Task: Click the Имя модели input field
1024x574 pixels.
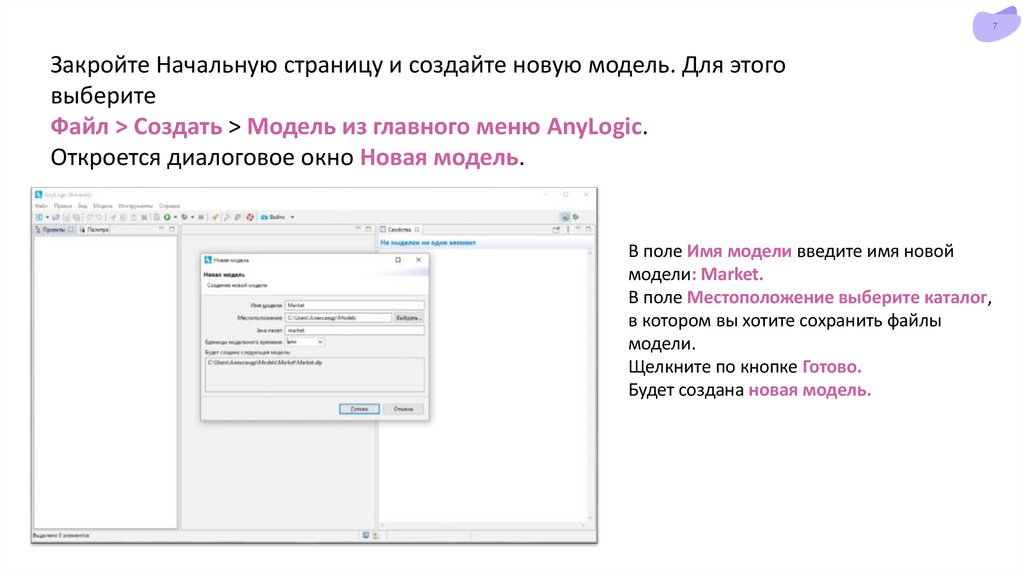Action: pyautogui.click(x=355, y=305)
